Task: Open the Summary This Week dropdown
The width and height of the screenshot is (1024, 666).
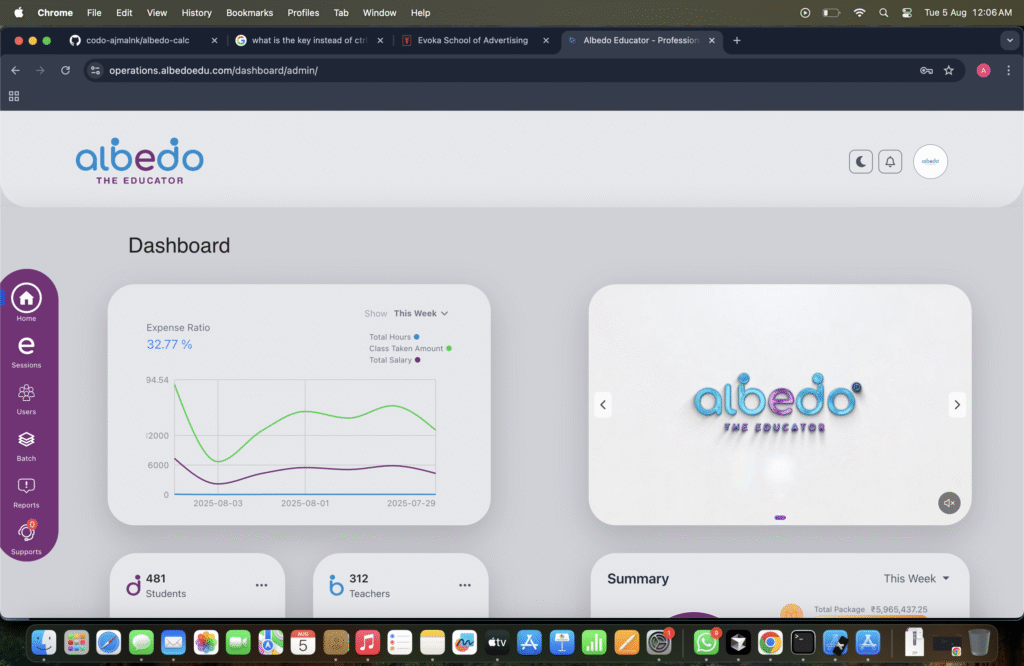Action: pos(916,578)
